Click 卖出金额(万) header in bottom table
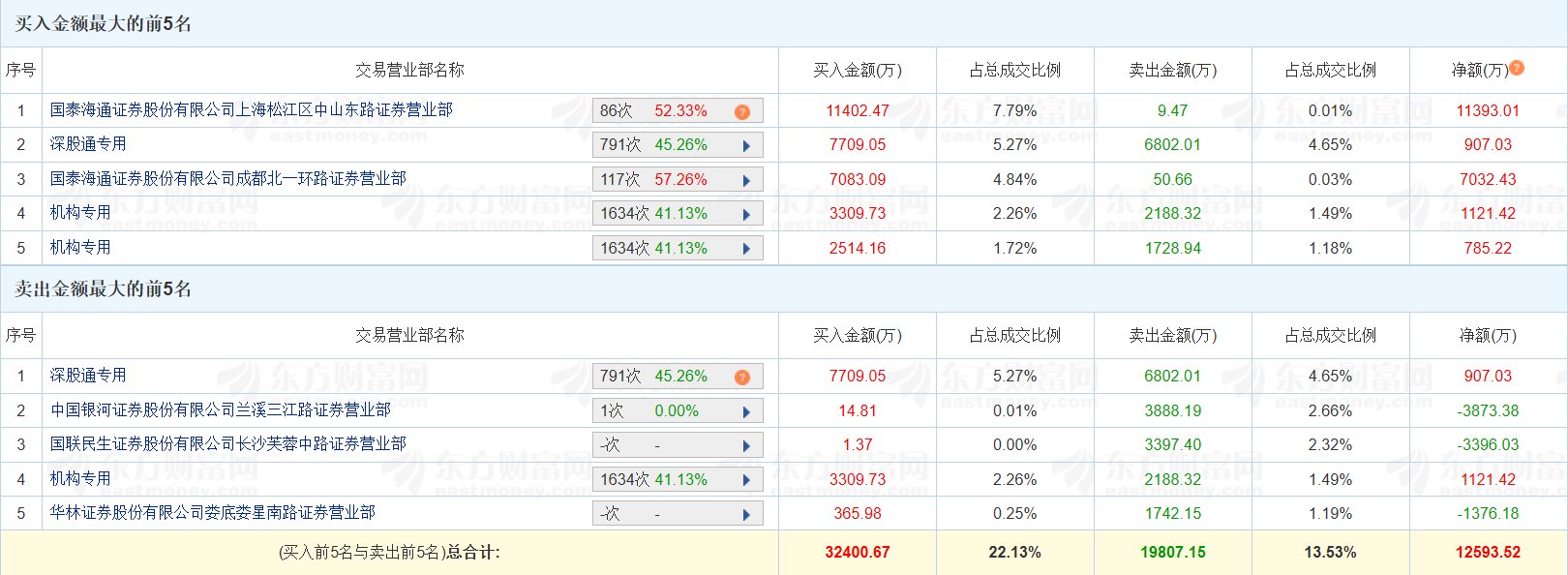Viewport: 1568px width, 575px height. (x=1172, y=336)
